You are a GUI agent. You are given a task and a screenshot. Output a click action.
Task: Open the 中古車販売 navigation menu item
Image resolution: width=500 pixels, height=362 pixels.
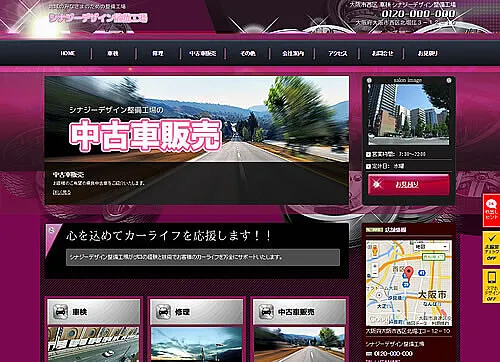click(203, 53)
